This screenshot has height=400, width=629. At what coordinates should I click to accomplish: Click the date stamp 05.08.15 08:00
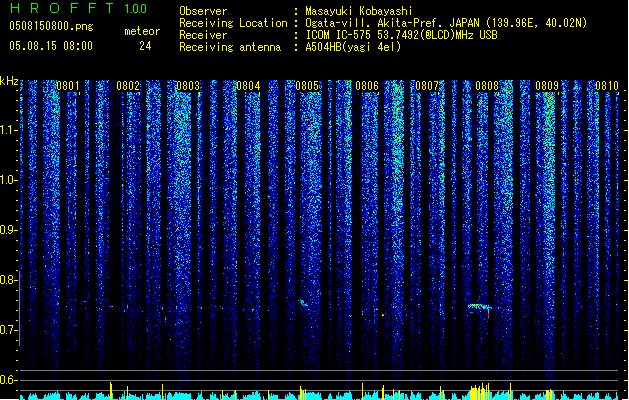coord(51,46)
